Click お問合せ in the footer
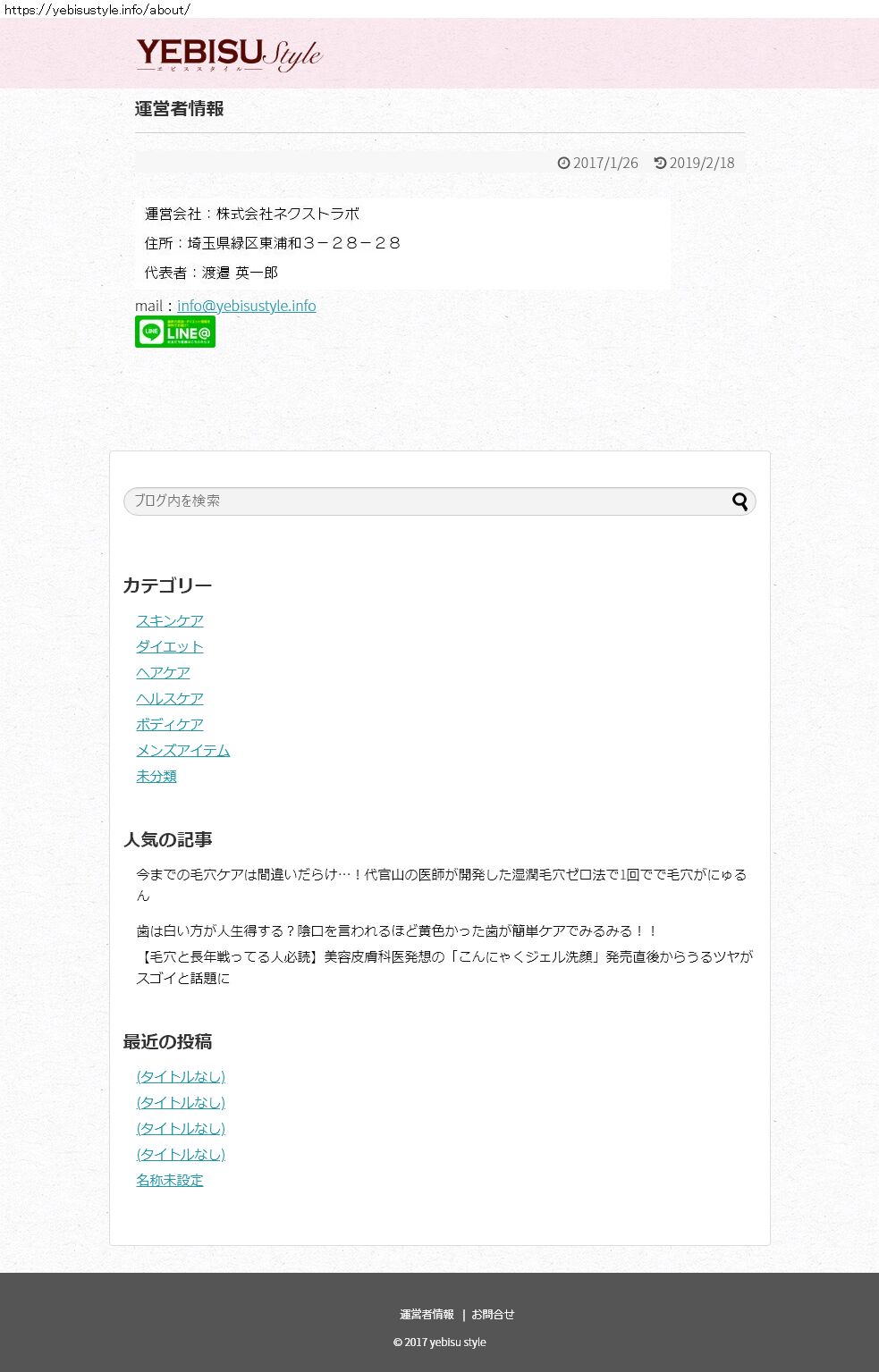This screenshot has height=1372, width=879. pos(493,1315)
